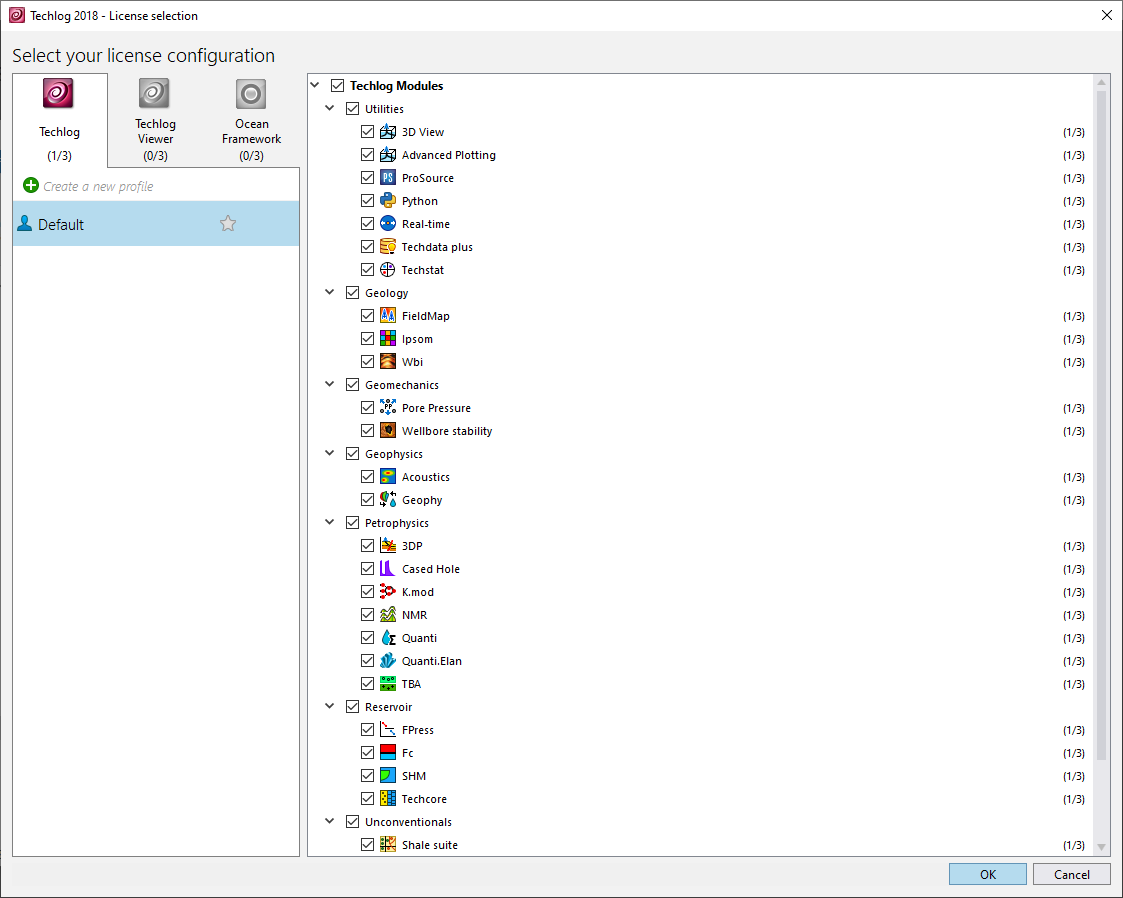The height and width of the screenshot is (898, 1123).
Task: Select the Techlog license tab
Action: (59, 120)
